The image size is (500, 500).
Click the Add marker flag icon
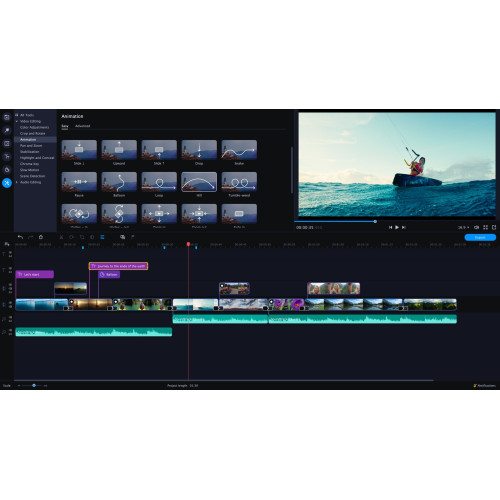point(133,237)
